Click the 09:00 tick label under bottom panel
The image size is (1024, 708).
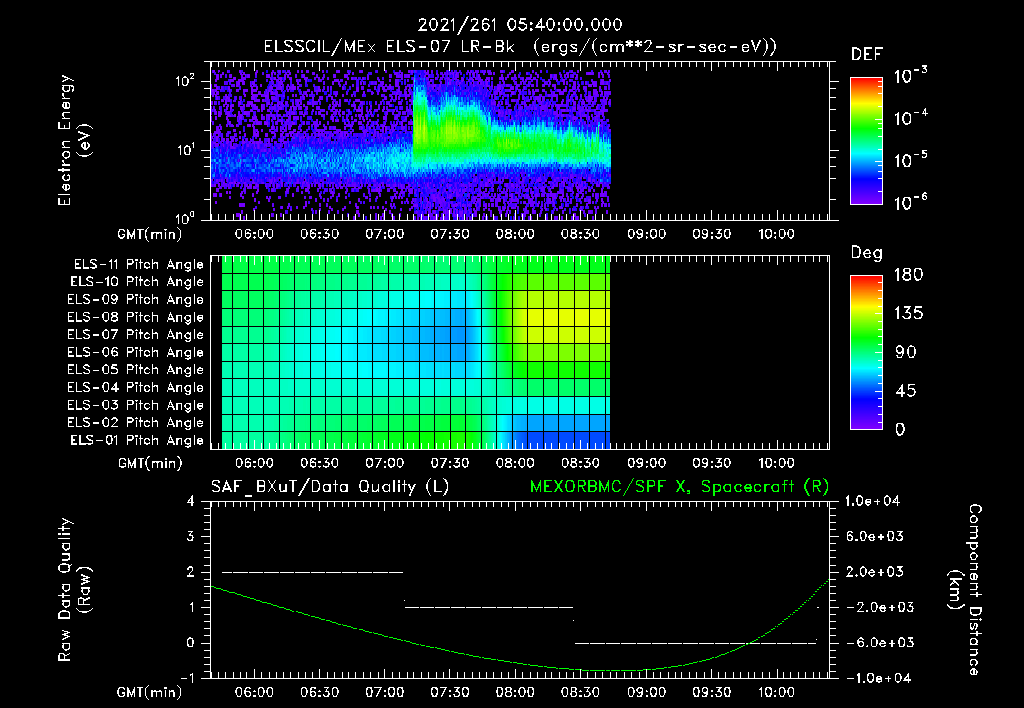point(646,692)
